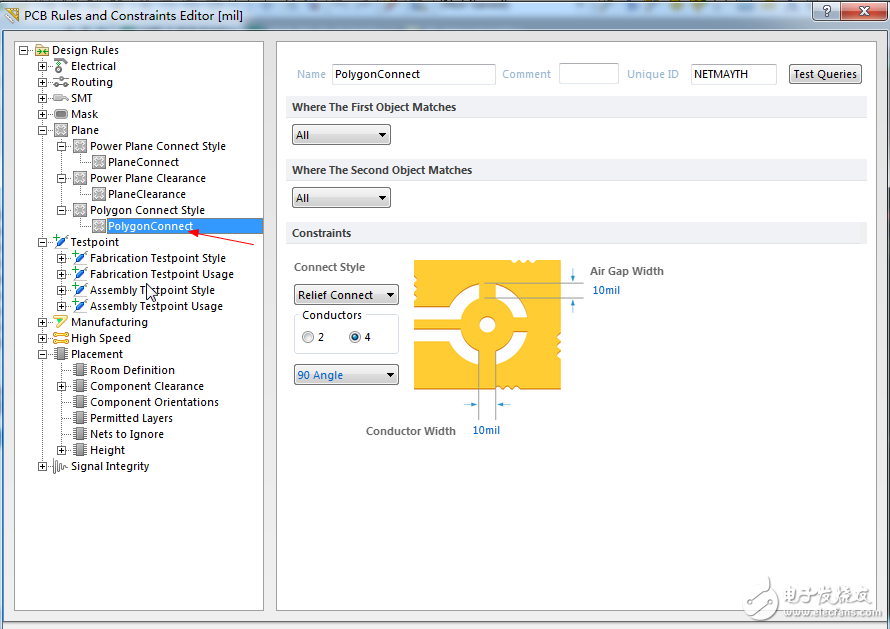Image resolution: width=890 pixels, height=629 pixels.
Task: Collapse the Design Rules root node
Action: [23, 51]
